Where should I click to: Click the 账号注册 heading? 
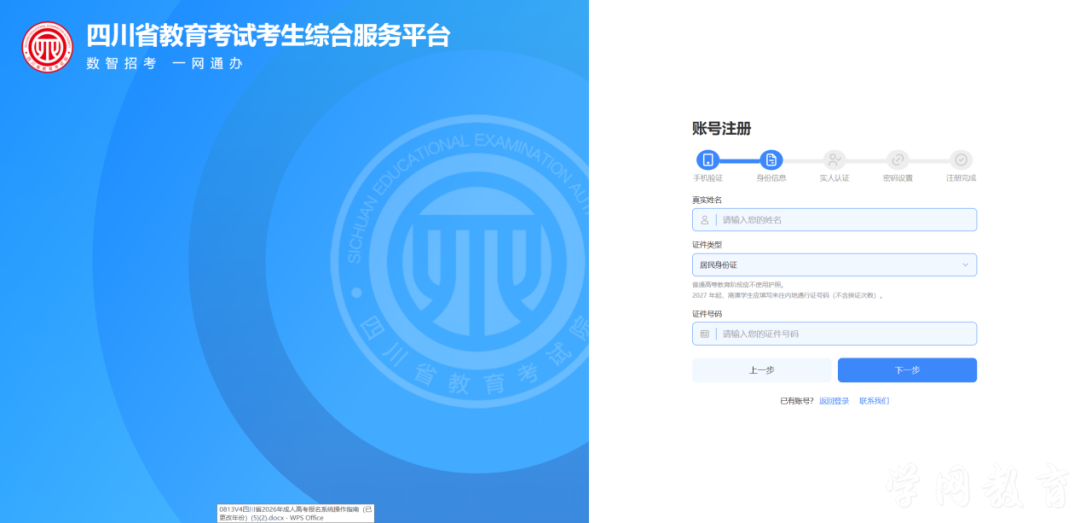tap(721, 128)
